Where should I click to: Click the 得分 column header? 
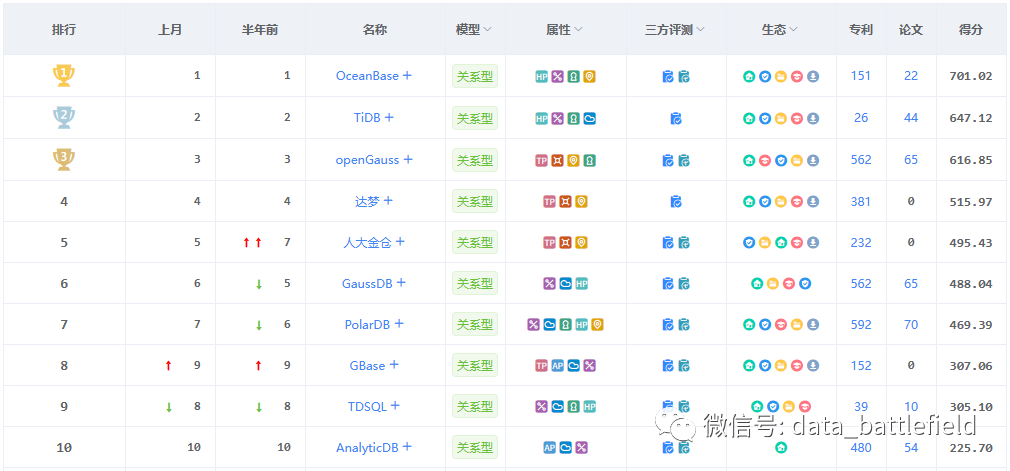(971, 30)
